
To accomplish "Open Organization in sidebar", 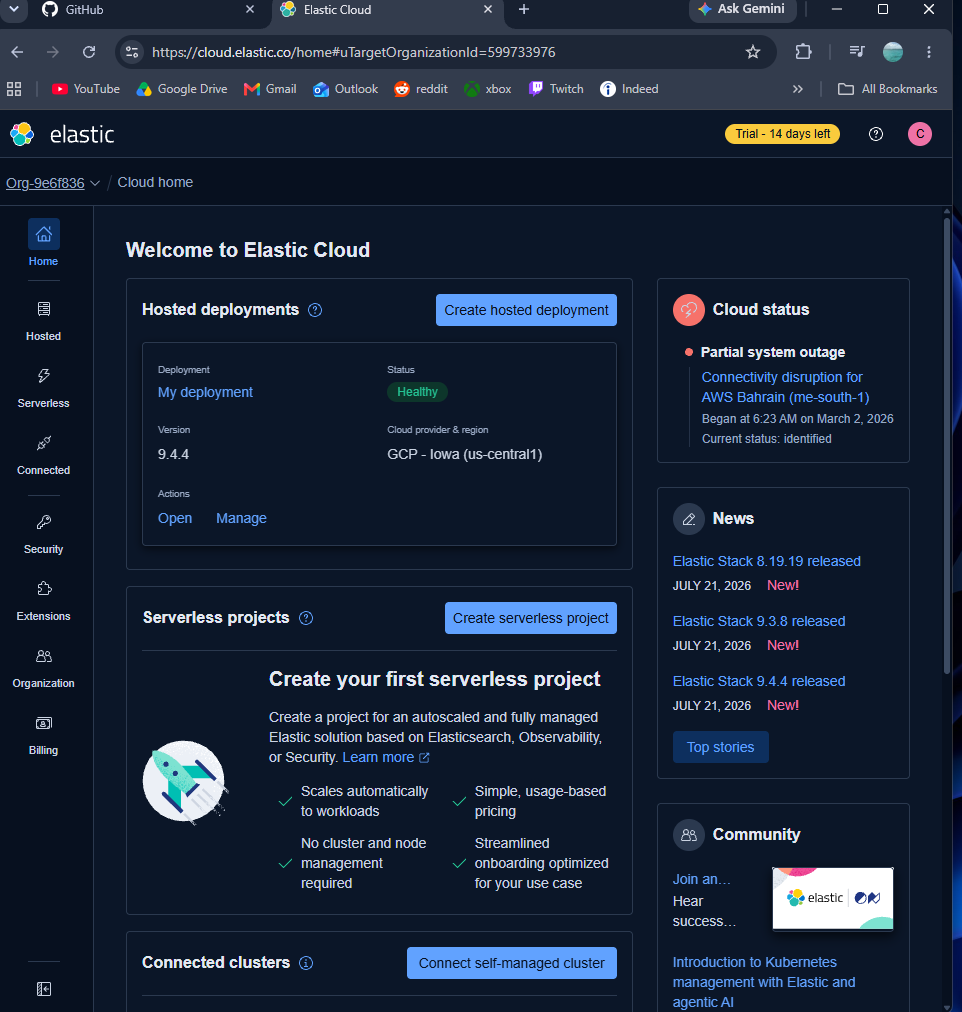I will click(43, 668).
